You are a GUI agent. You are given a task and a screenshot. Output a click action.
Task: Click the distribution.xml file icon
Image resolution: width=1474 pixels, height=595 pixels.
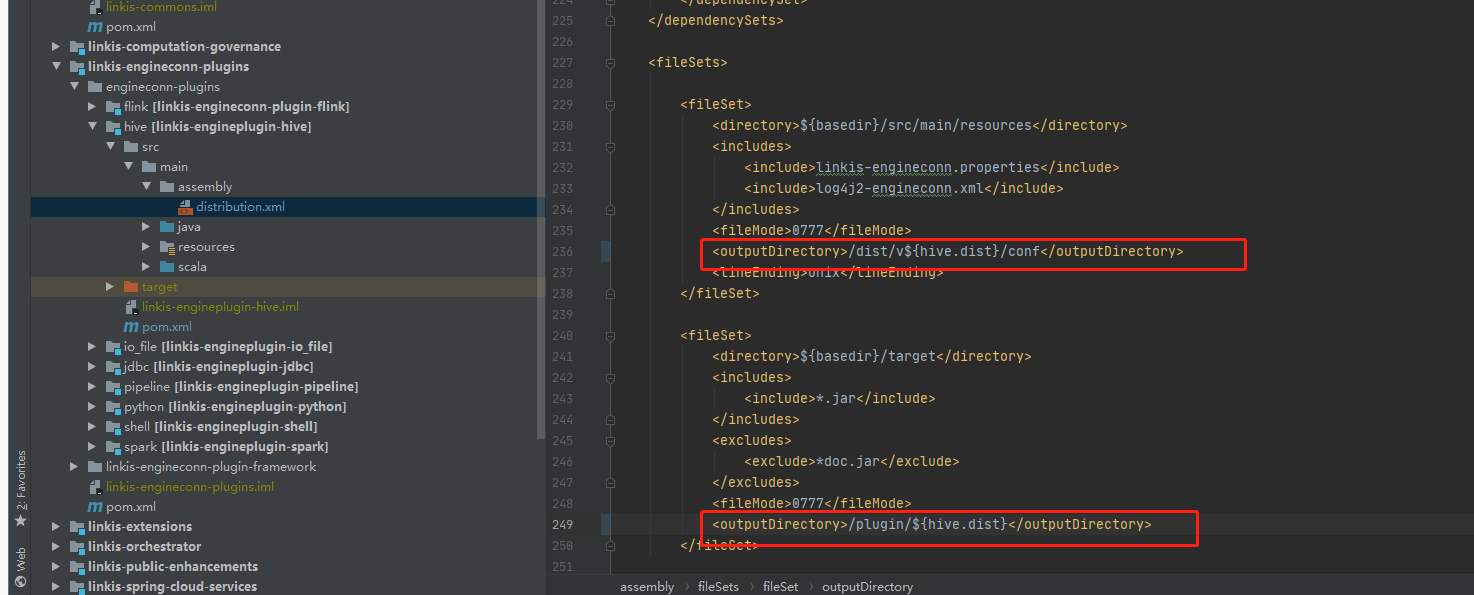(x=185, y=207)
